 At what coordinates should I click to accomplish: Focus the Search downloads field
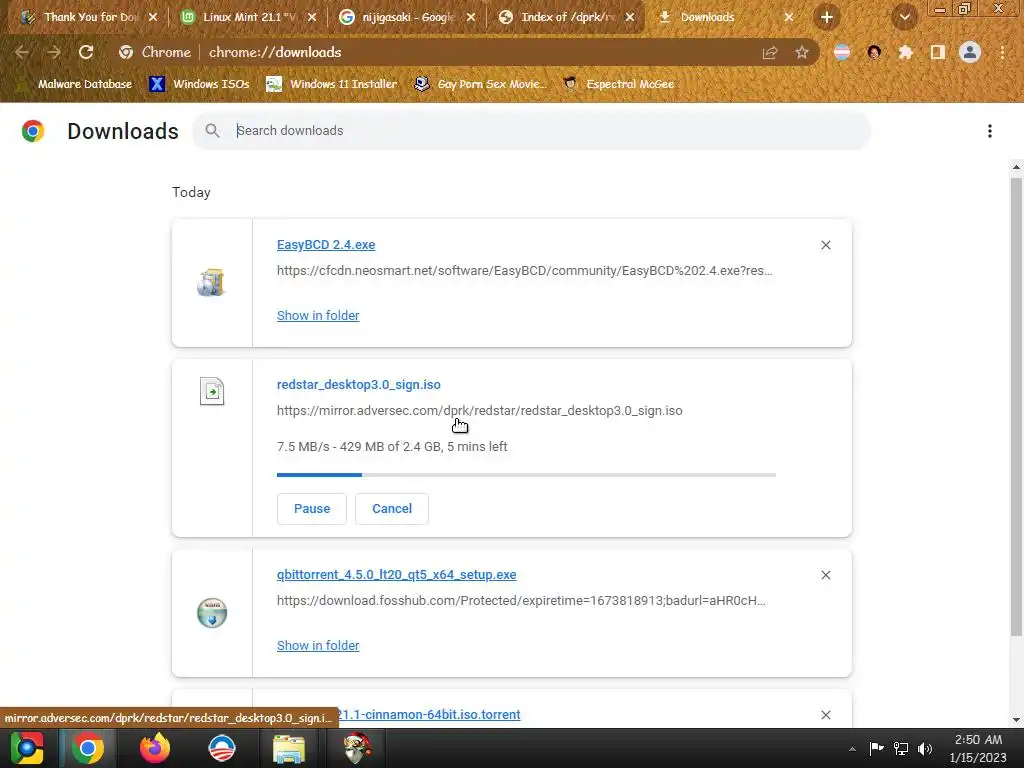pyautogui.click(x=531, y=131)
